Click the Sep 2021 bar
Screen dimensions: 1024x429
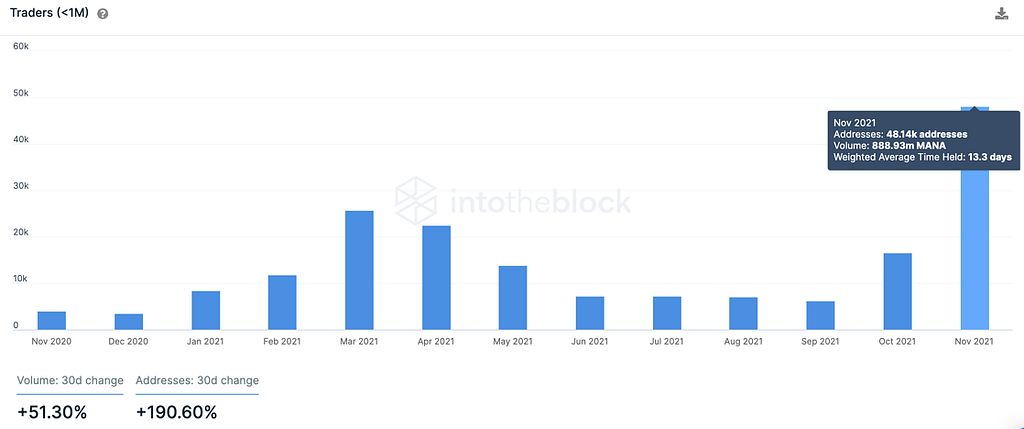tap(820, 315)
